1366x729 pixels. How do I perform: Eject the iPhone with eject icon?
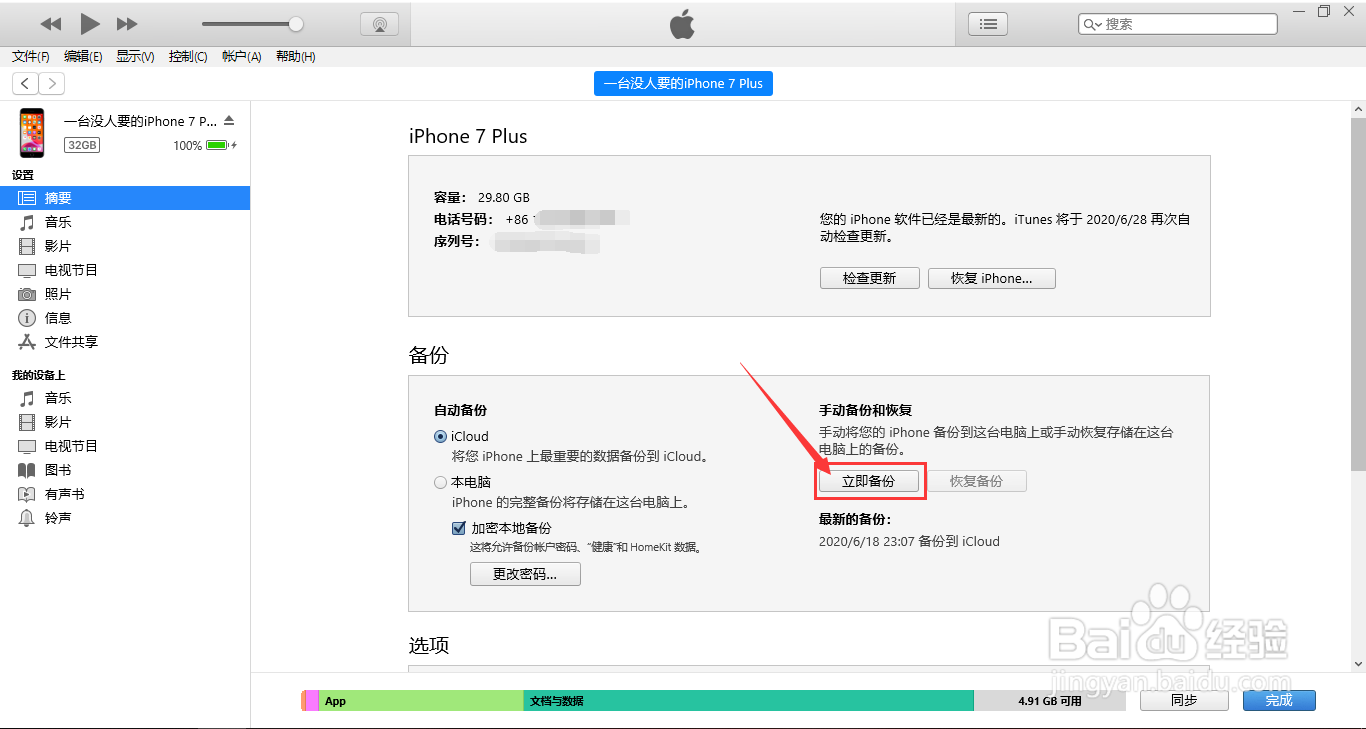(228, 120)
